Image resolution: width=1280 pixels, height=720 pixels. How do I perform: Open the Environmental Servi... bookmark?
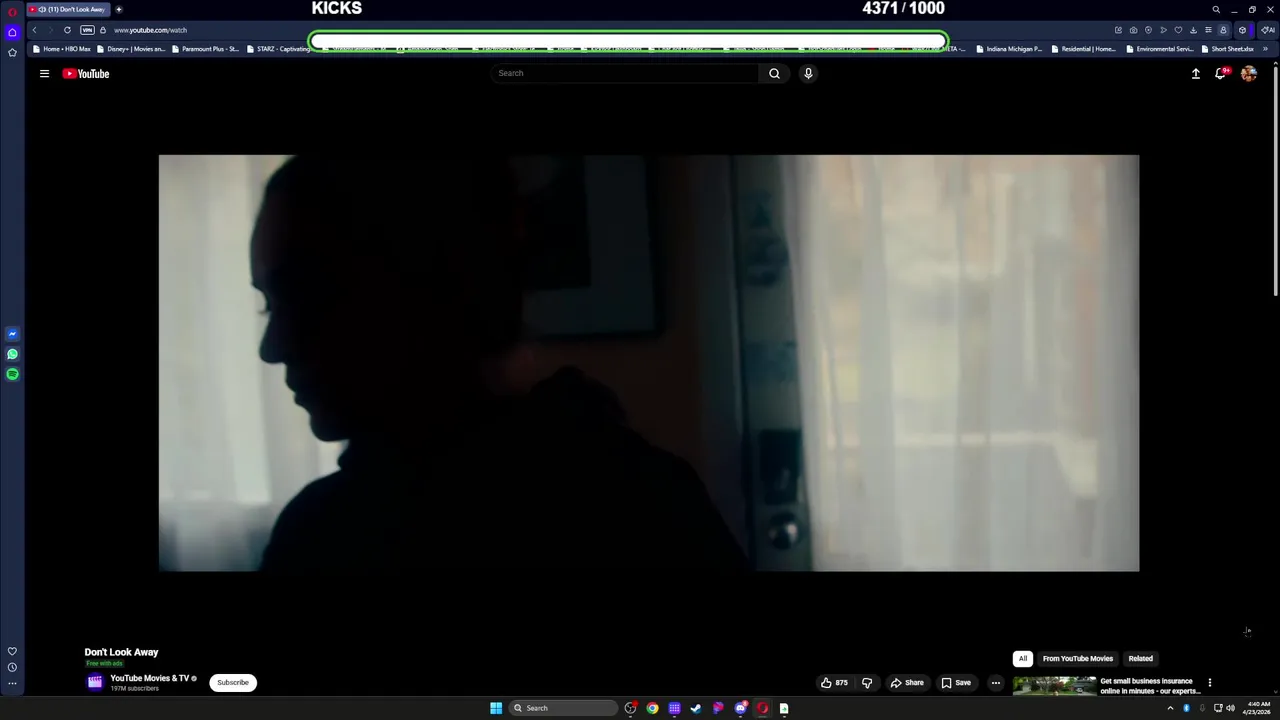click(1159, 49)
